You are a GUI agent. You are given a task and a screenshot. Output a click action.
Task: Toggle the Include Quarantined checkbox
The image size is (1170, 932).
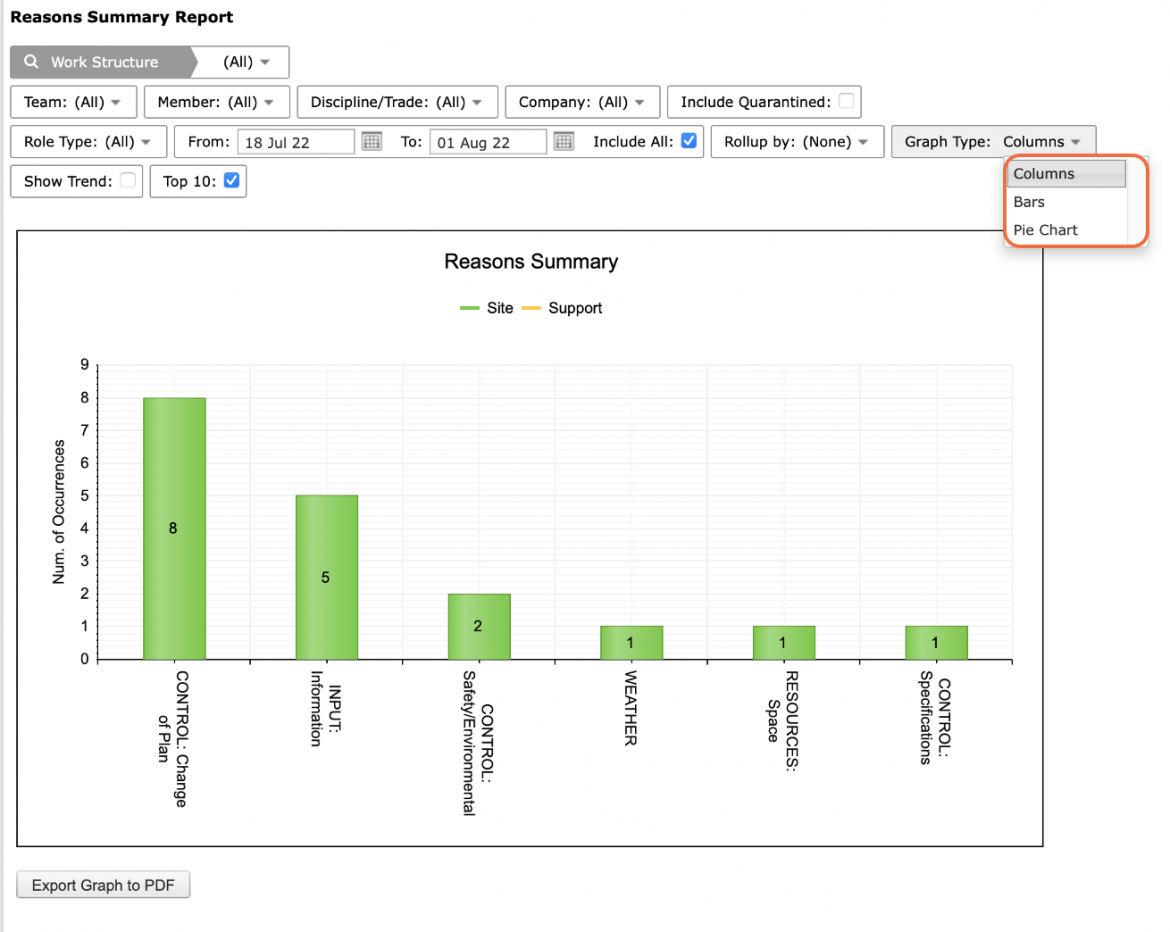point(846,101)
